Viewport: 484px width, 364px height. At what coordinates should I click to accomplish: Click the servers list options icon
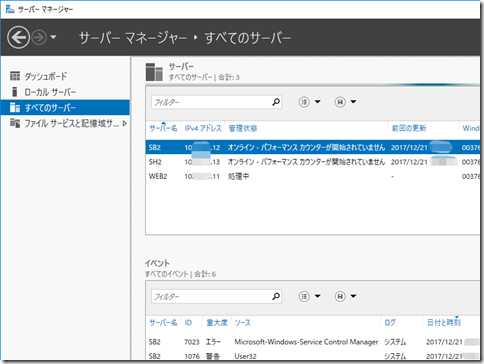(304, 102)
